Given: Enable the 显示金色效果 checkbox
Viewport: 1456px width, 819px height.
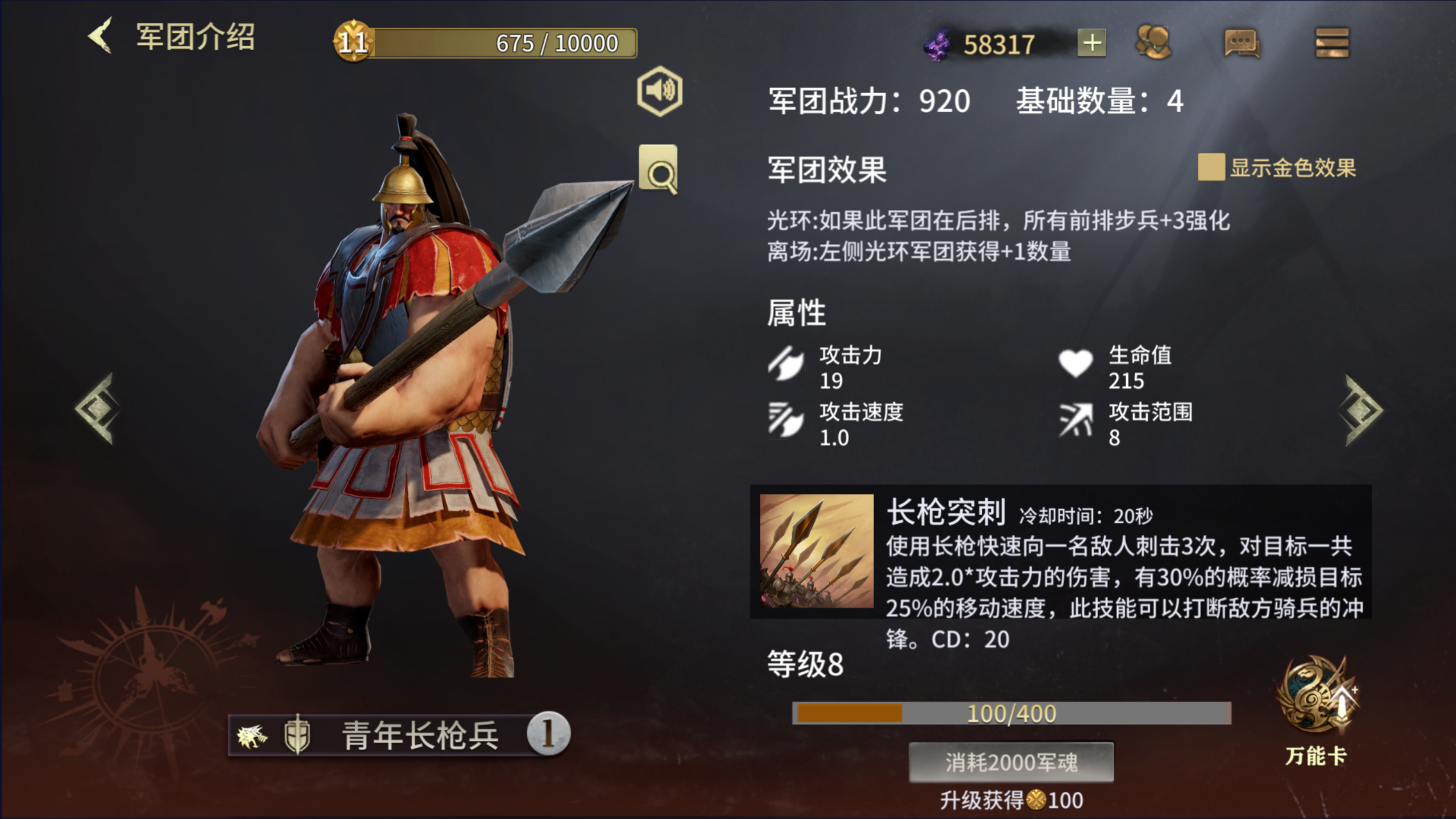Looking at the screenshot, I should point(1211,167).
